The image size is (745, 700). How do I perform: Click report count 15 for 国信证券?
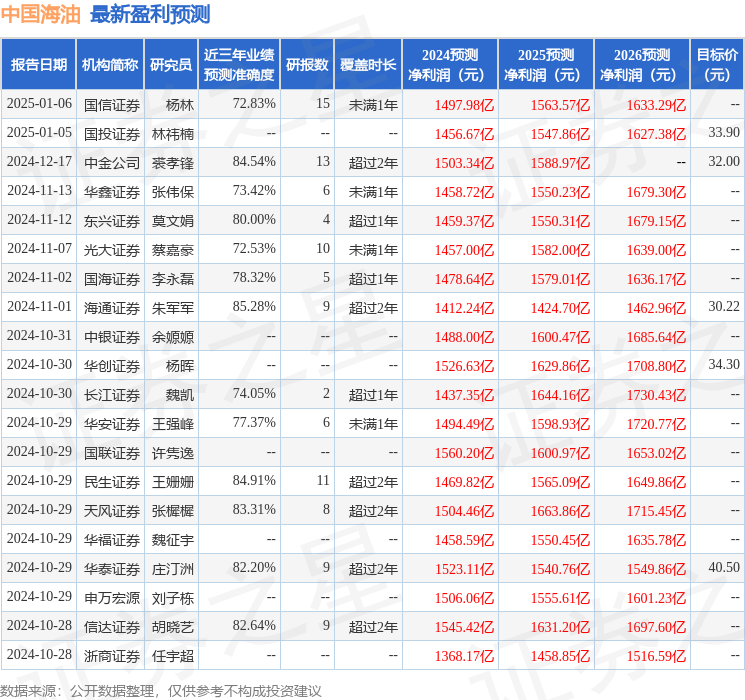pos(323,103)
